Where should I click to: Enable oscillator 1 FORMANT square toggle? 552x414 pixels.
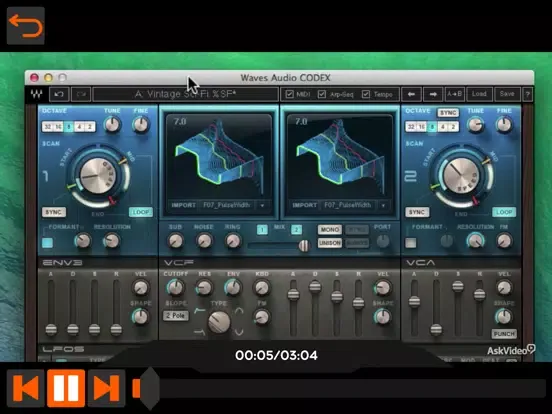coord(47,243)
